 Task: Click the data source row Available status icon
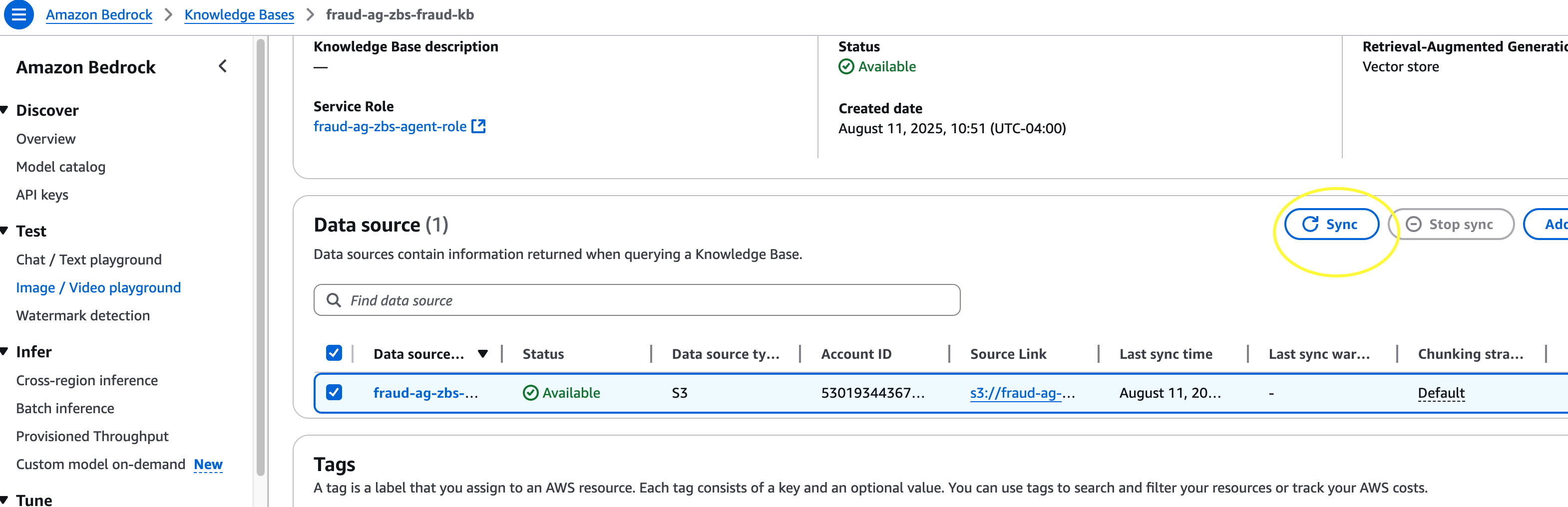click(530, 393)
